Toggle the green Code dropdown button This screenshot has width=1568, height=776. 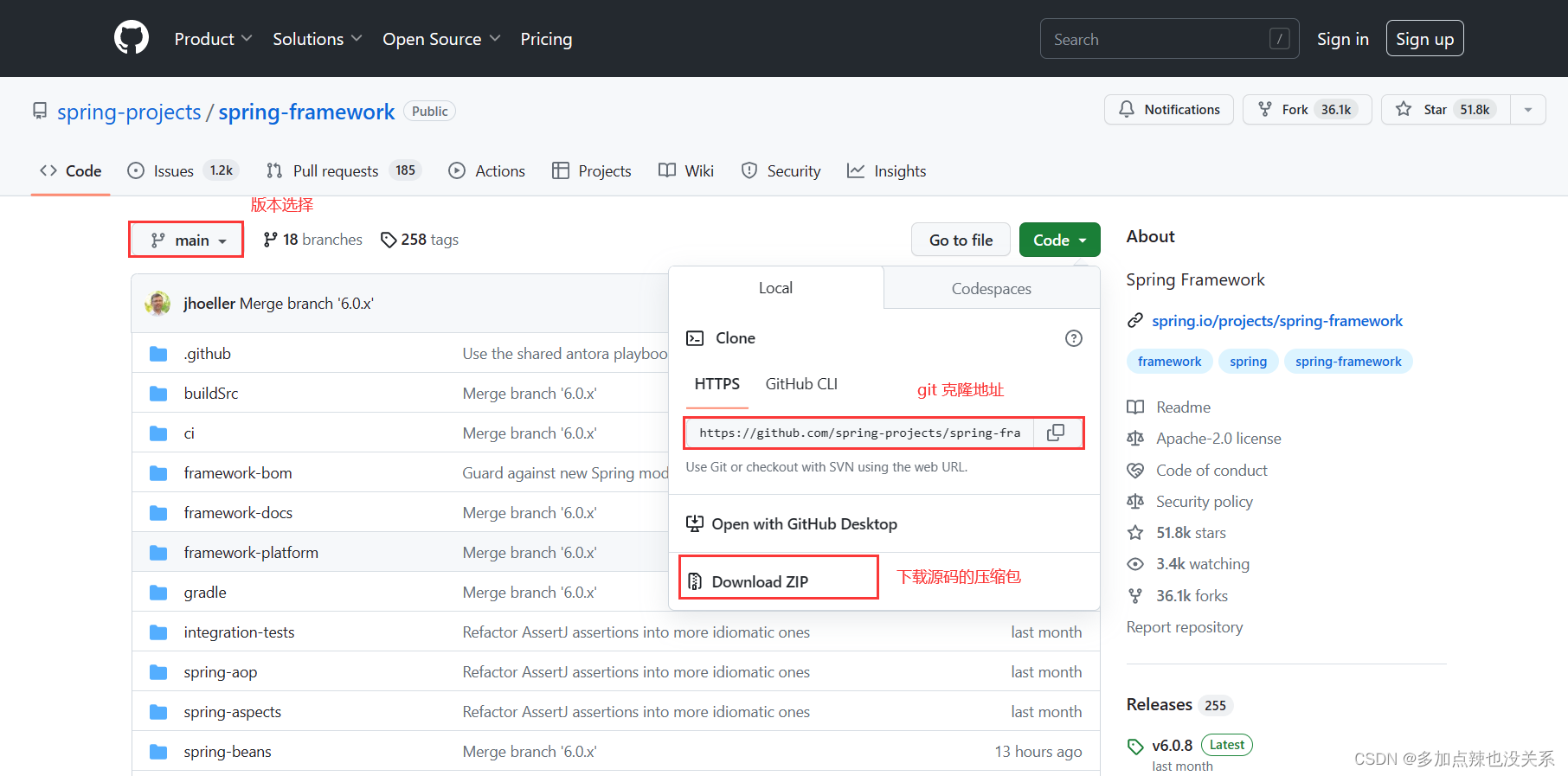click(1059, 240)
